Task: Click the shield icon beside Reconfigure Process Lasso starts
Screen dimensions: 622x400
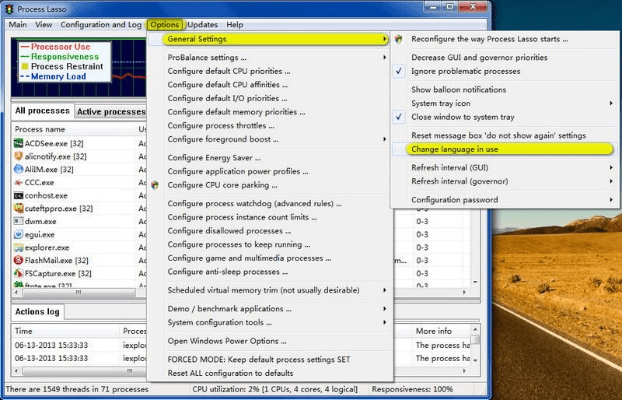Action: pyautogui.click(x=399, y=39)
